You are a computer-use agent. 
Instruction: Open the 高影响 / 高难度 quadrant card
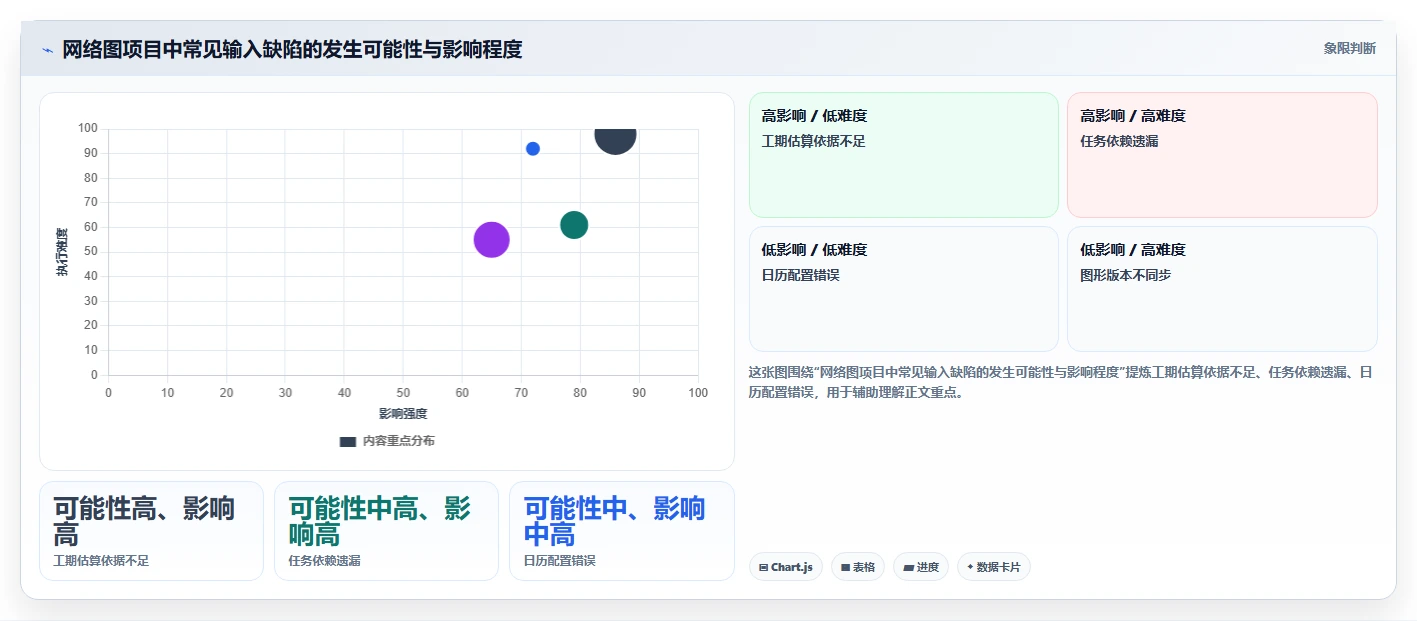coord(1222,155)
